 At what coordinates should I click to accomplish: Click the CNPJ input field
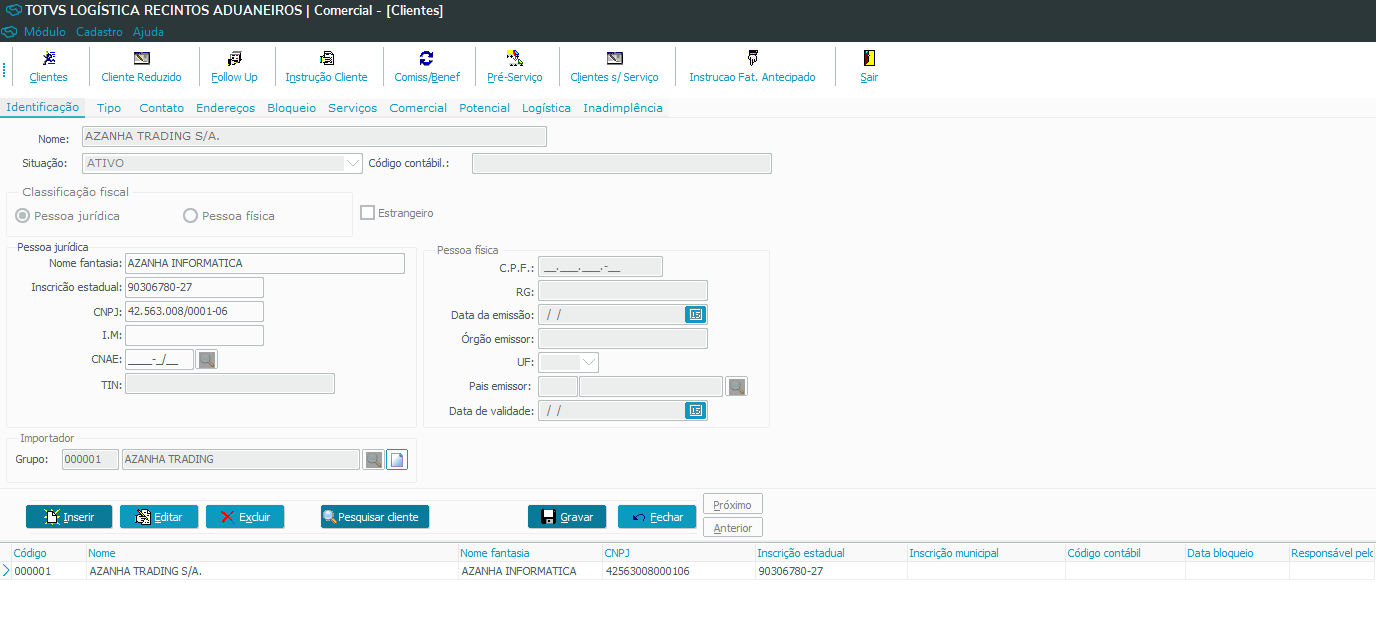click(194, 312)
